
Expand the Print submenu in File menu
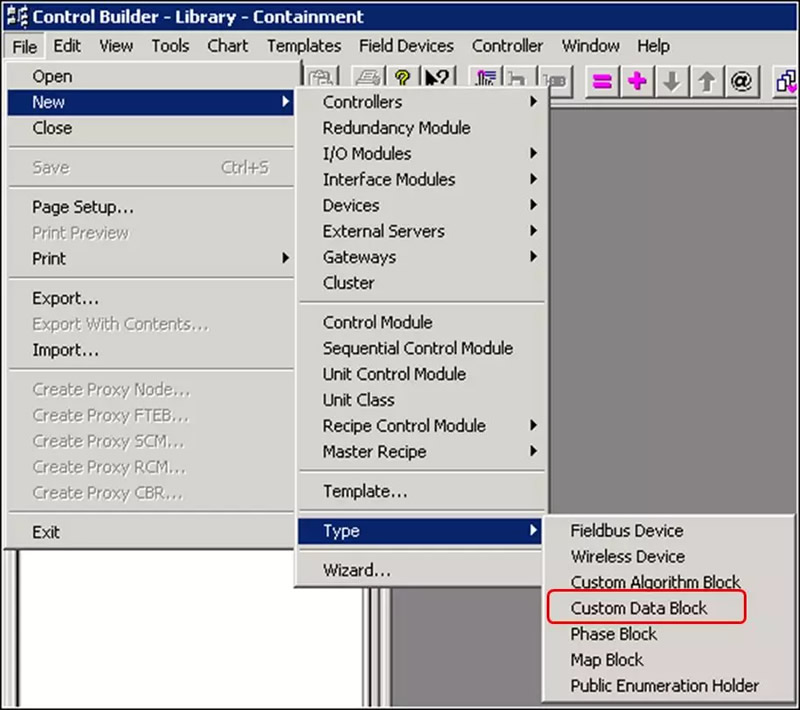click(286, 258)
